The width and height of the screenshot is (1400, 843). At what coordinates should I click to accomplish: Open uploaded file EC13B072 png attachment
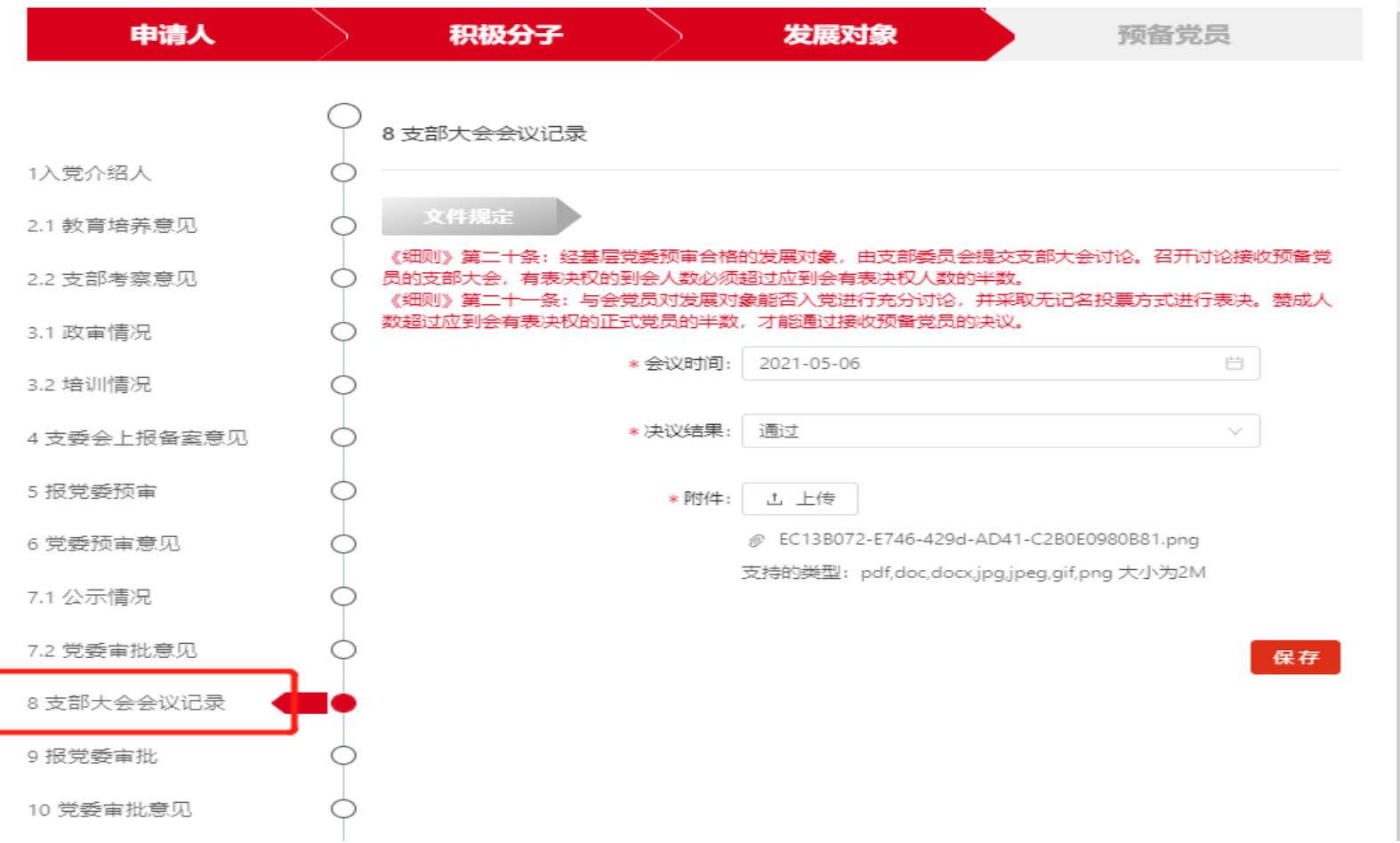(987, 540)
